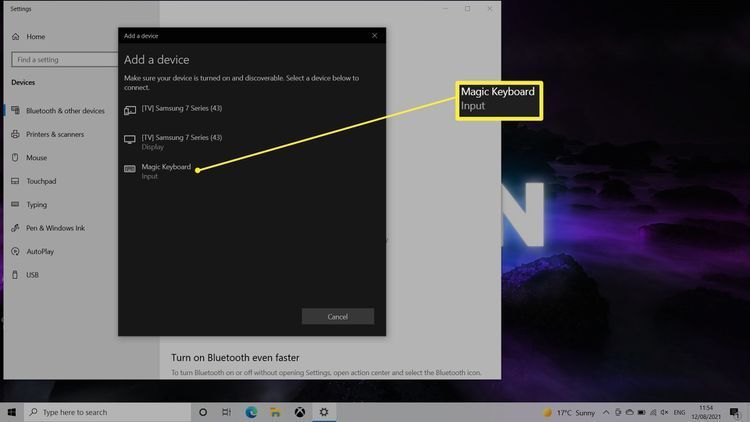The image size is (750, 422).
Task: Choose the Samsung 7 Series Display entry
Action: pyautogui.click(x=180, y=141)
